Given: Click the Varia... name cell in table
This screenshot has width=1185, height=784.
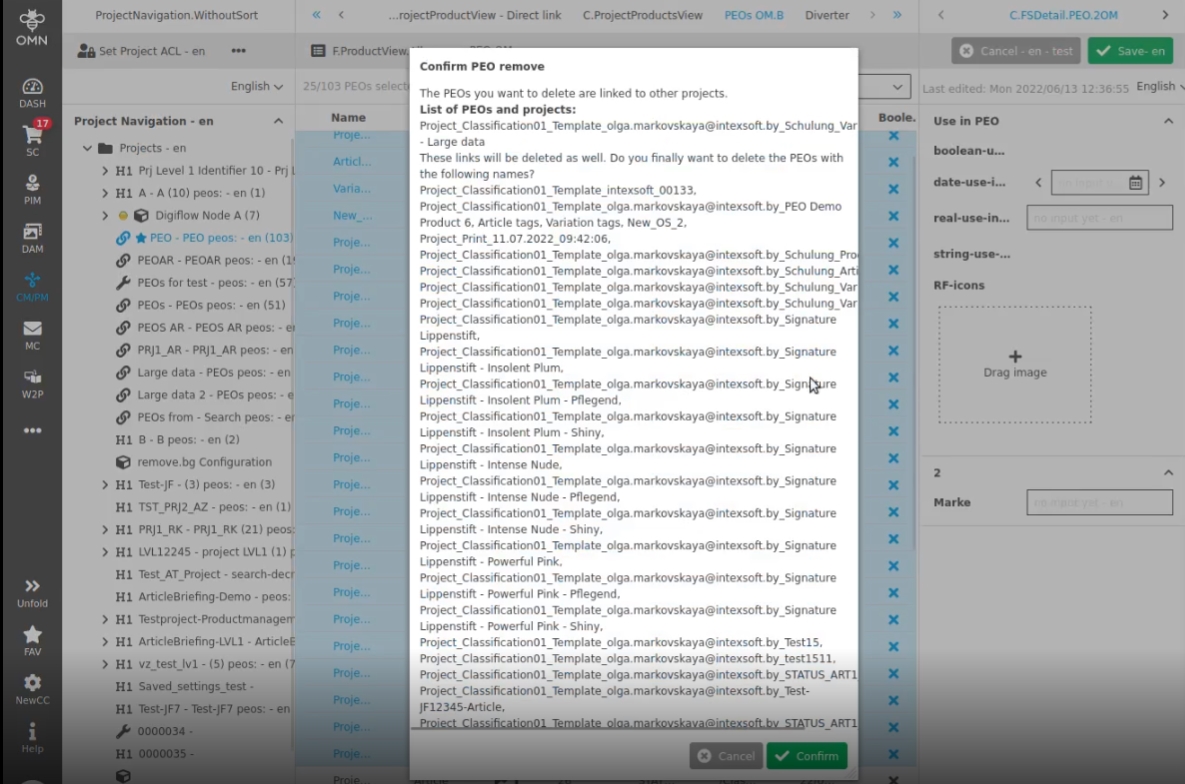Looking at the screenshot, I should 352,188.
